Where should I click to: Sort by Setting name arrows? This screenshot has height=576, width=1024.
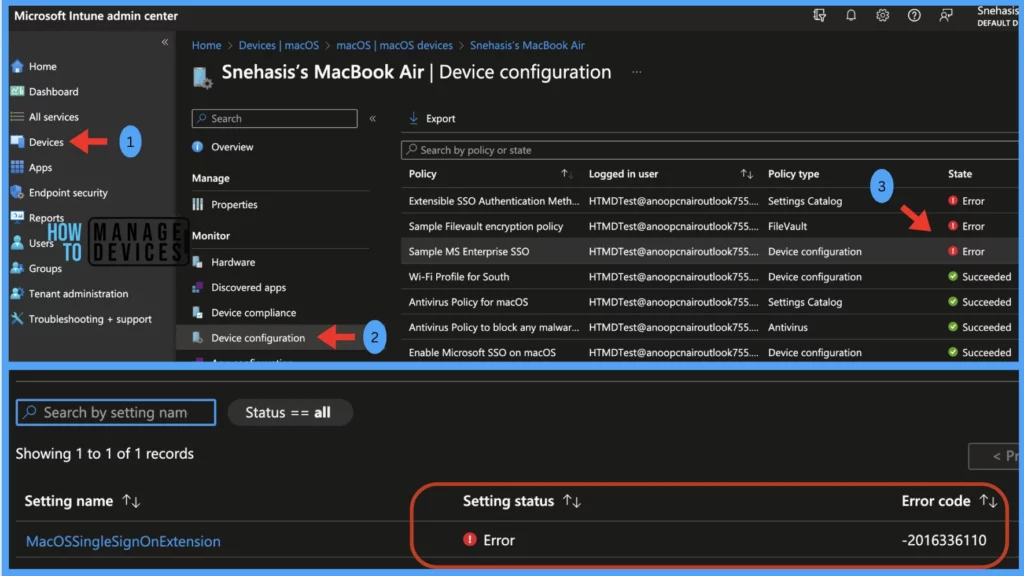(x=131, y=501)
